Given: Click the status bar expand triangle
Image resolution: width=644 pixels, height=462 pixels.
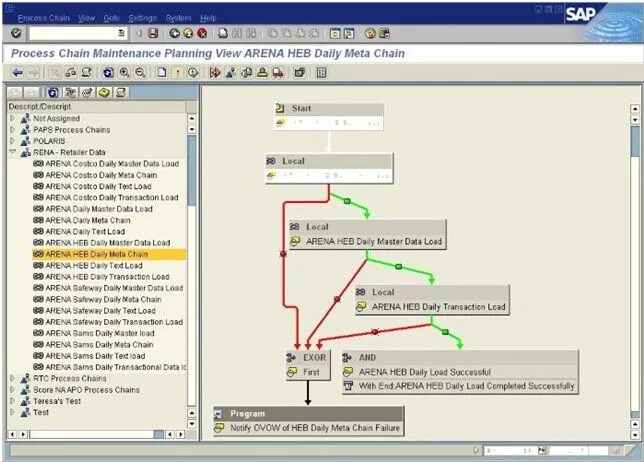Looking at the screenshot, I should tap(476, 451).
